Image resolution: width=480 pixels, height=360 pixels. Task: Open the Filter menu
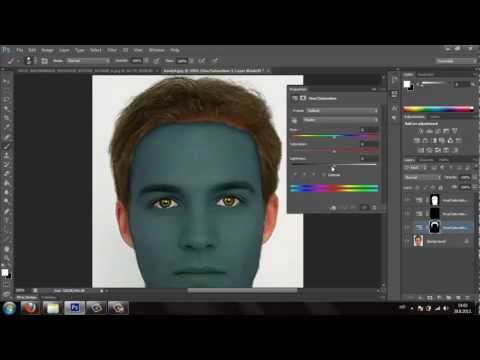(112, 50)
